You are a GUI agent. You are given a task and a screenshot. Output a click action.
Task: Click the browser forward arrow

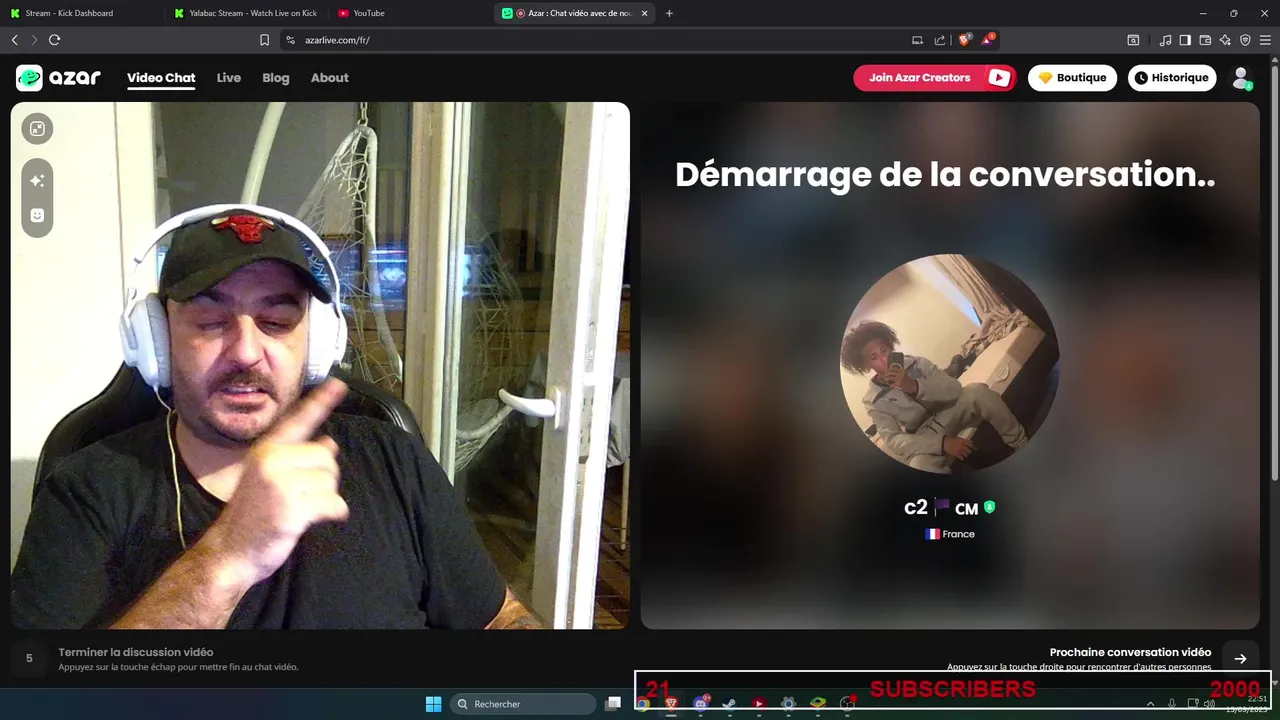point(34,40)
